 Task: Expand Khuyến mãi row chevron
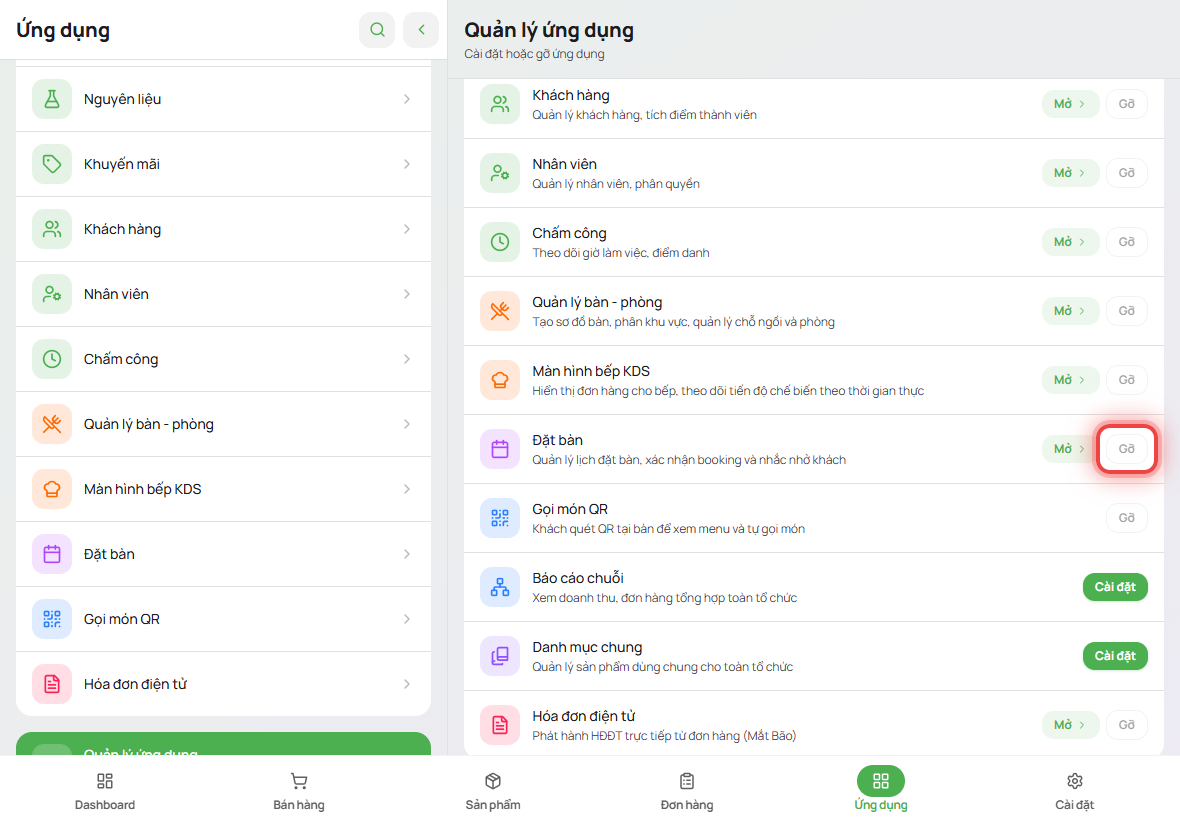point(406,164)
